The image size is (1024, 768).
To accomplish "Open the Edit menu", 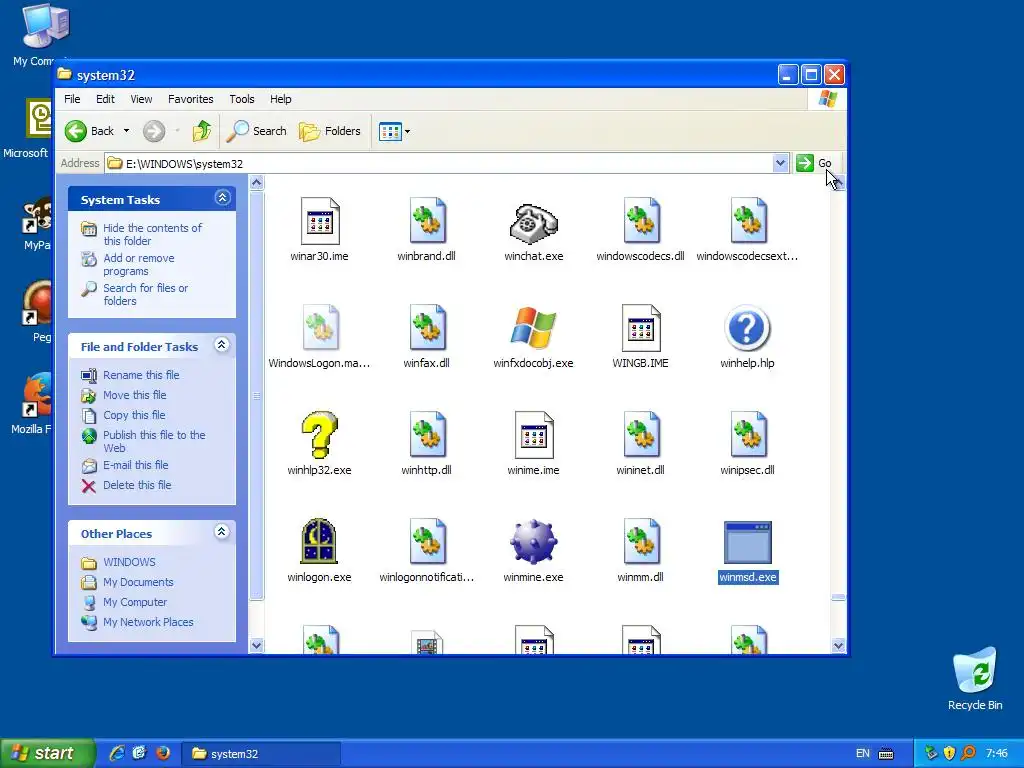I will (x=105, y=99).
